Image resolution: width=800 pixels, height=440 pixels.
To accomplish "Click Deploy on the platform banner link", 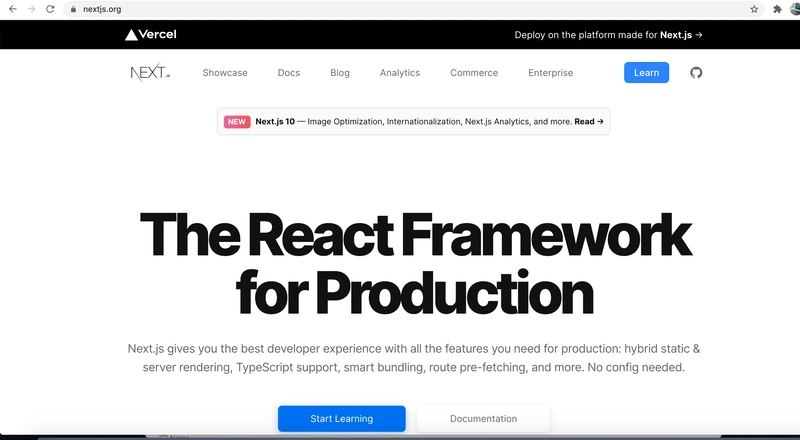I will (x=608, y=35).
